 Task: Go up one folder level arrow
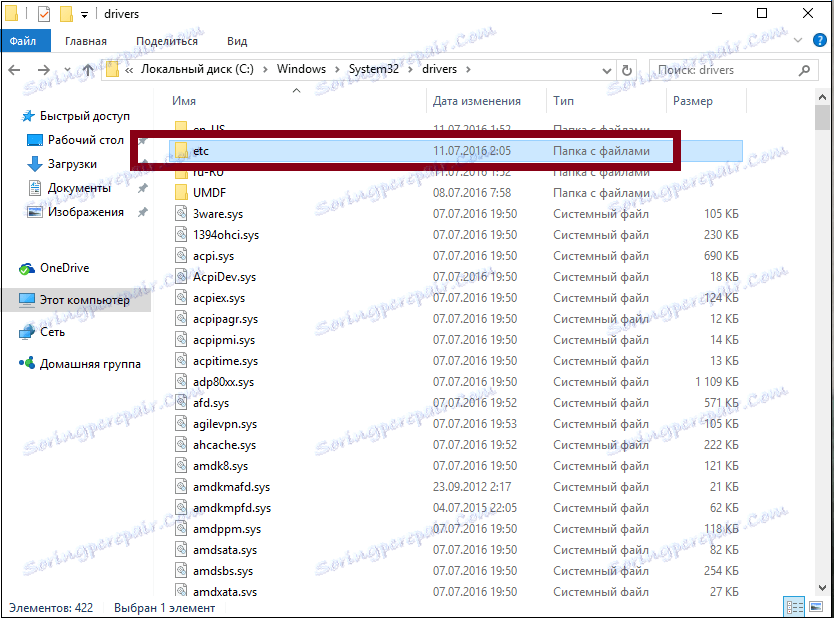(88, 70)
